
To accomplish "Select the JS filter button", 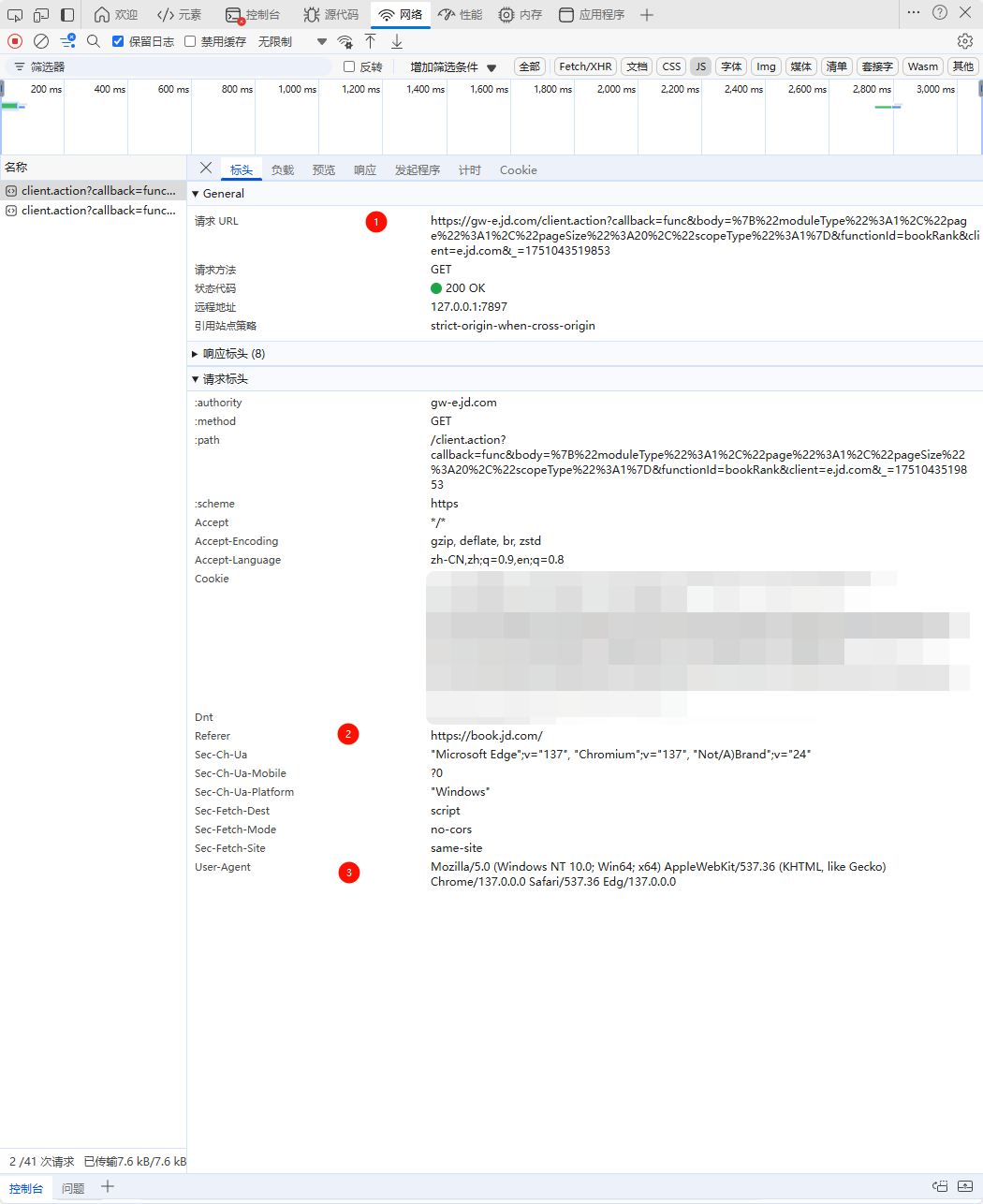I will pos(700,66).
